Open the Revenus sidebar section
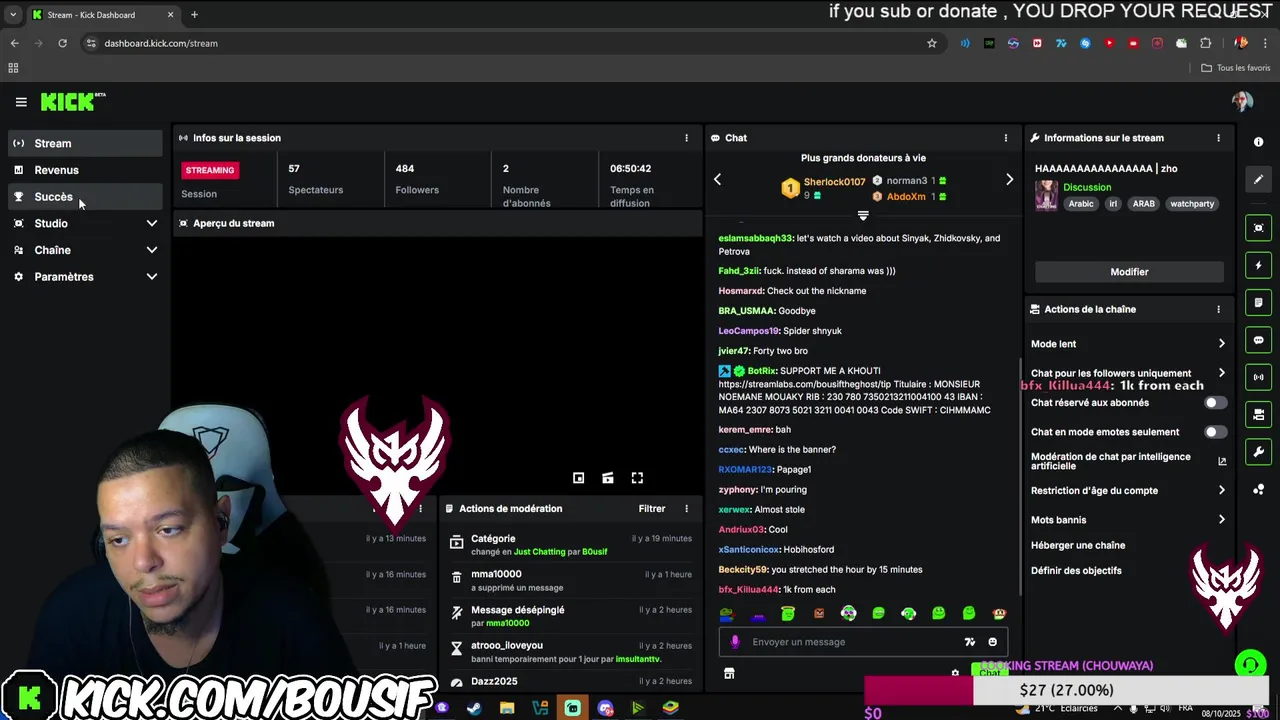Image resolution: width=1280 pixels, height=720 pixels. pos(85,170)
